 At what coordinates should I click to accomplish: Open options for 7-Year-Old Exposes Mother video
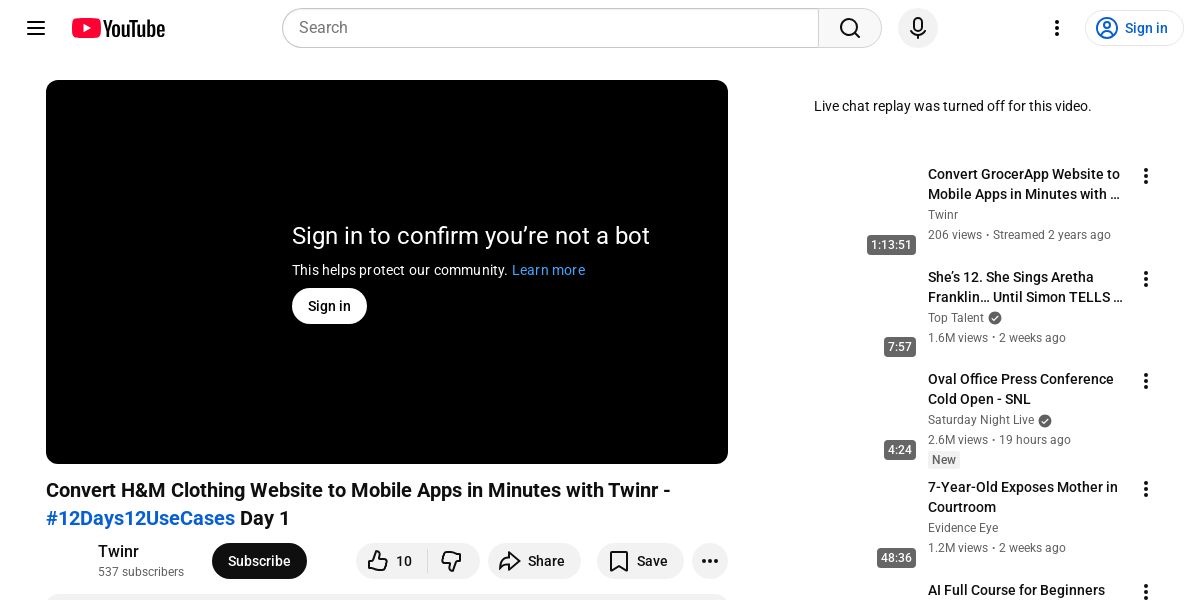click(x=1146, y=489)
